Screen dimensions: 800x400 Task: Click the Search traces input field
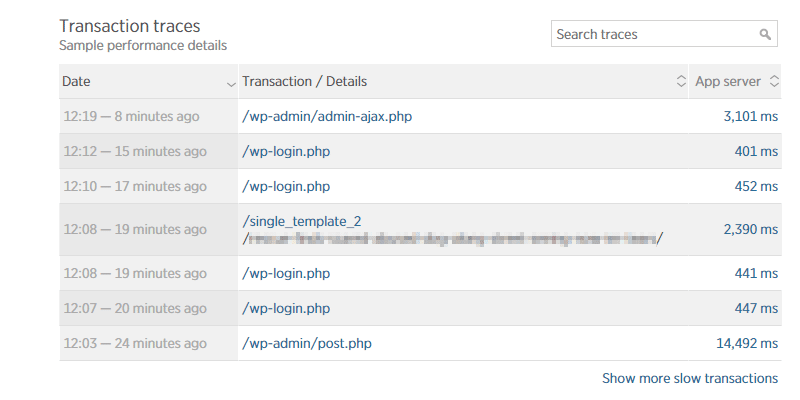[652, 35]
